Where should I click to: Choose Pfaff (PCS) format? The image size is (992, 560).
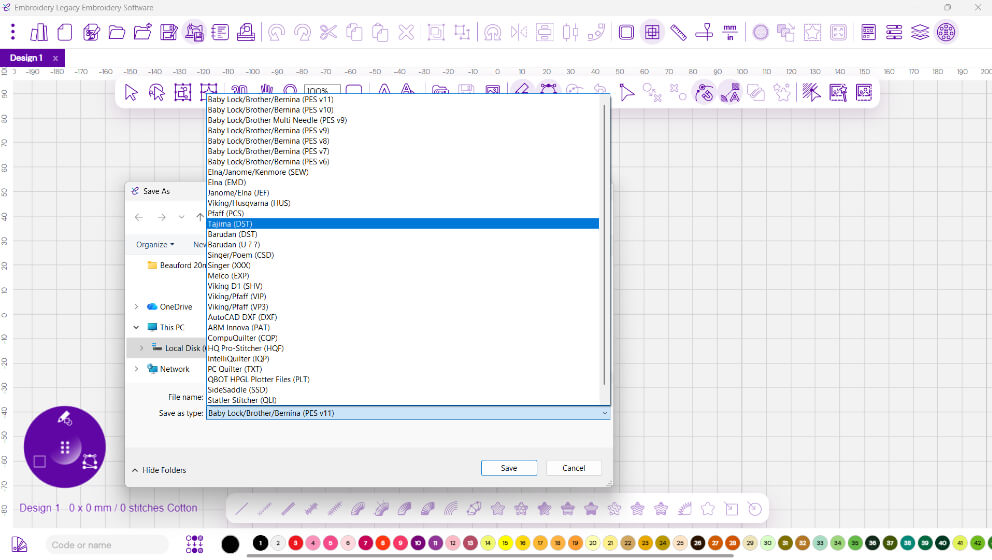click(402, 213)
